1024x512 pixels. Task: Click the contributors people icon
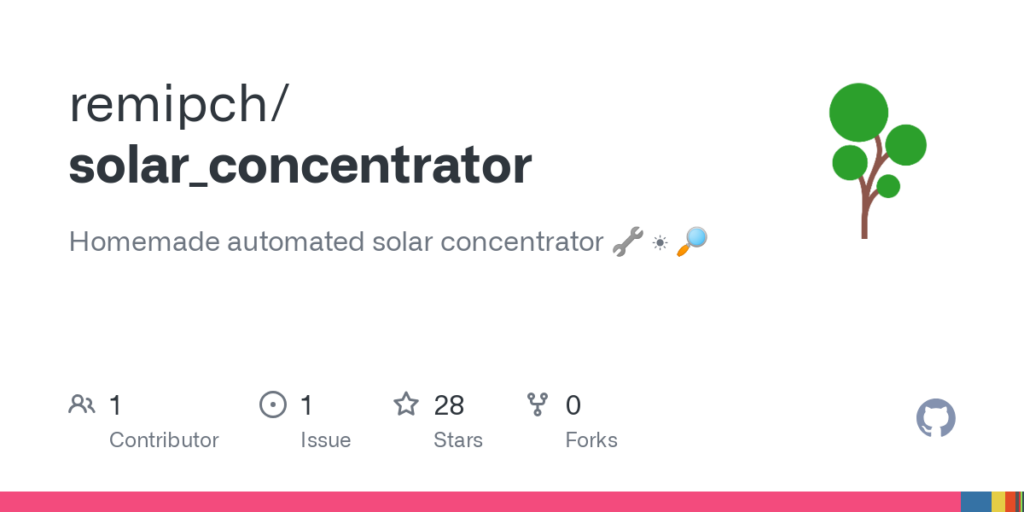click(x=81, y=405)
